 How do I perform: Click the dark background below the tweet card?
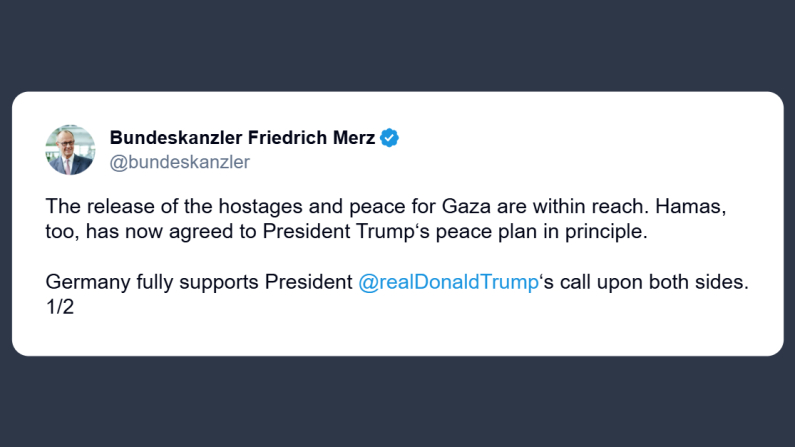[x=397, y=402]
